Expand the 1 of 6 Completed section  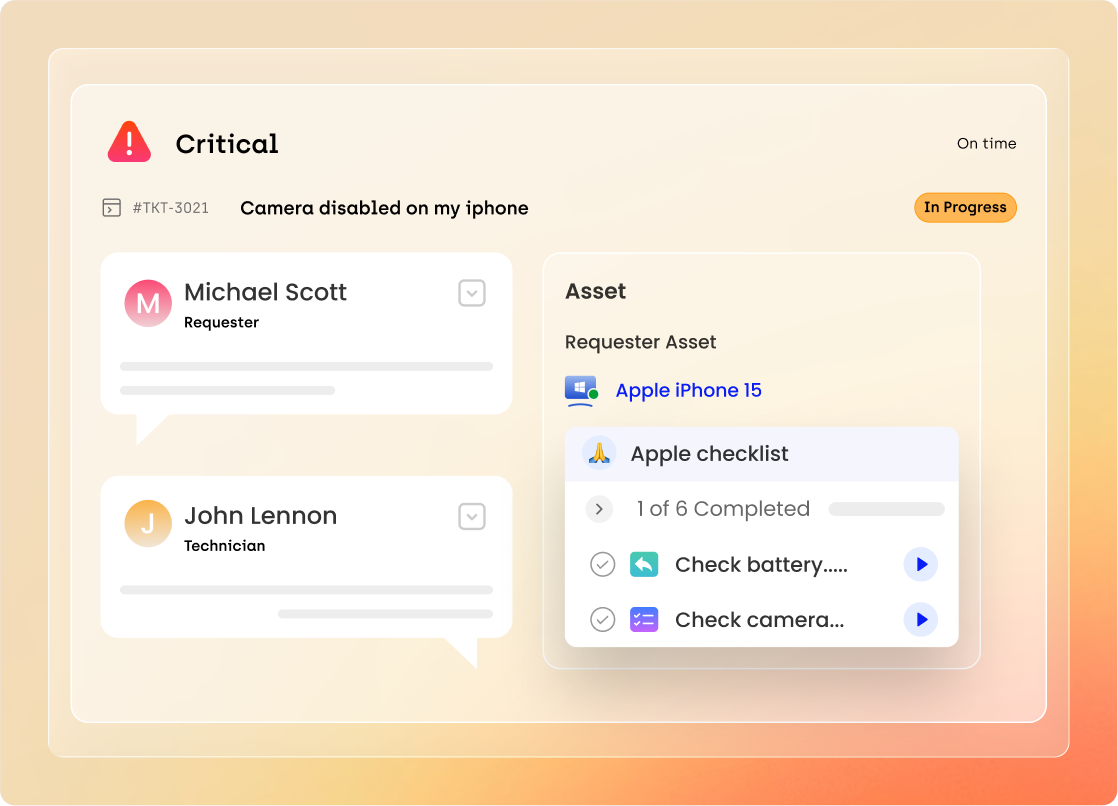pos(599,509)
